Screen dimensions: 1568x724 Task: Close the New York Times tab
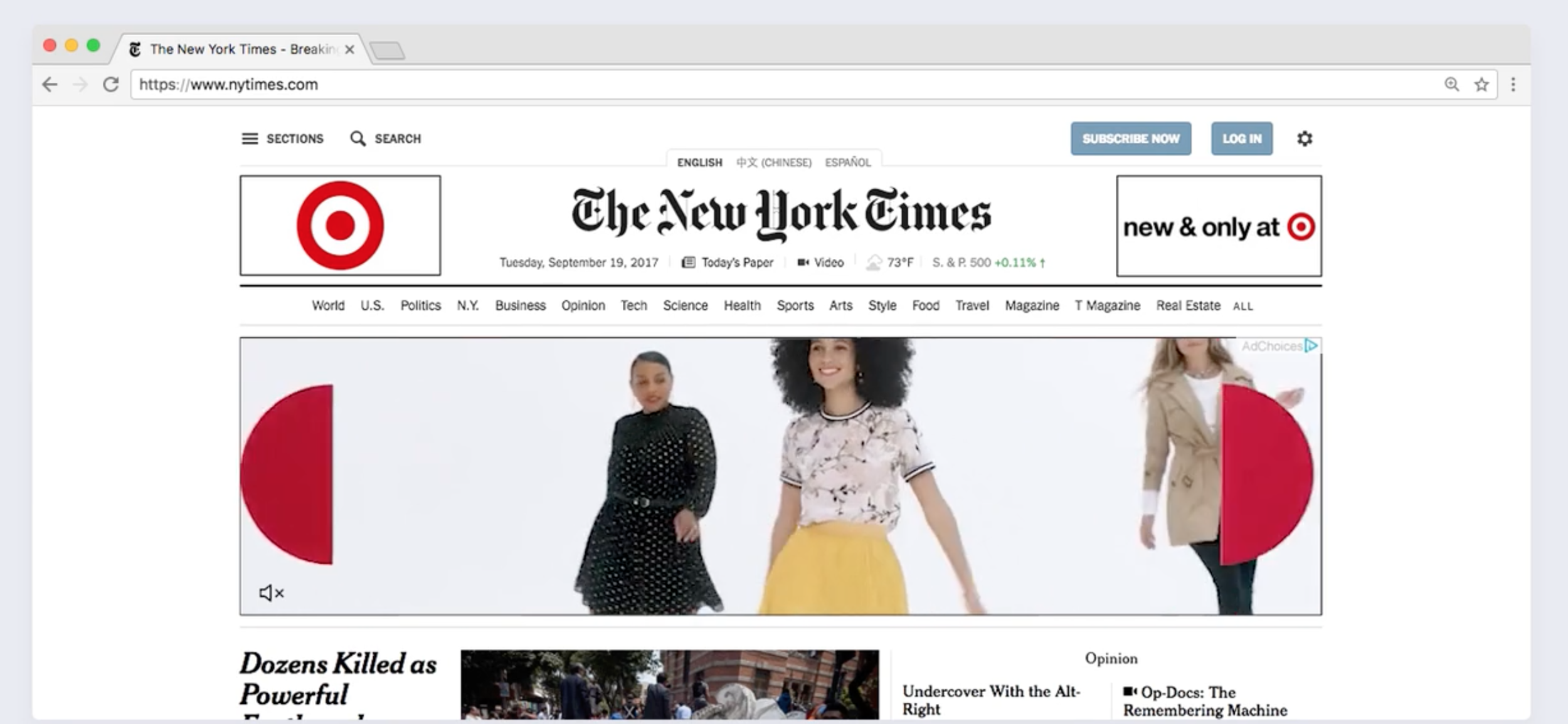coord(349,50)
